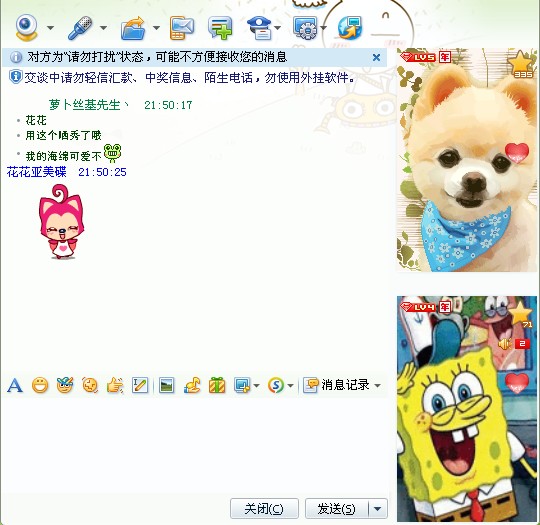Send a file with the folder icon
This screenshot has width=540, height=525.
pos(133,28)
